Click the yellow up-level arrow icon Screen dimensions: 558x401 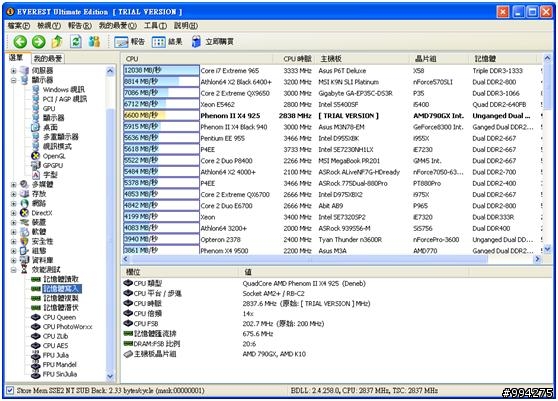(57, 42)
